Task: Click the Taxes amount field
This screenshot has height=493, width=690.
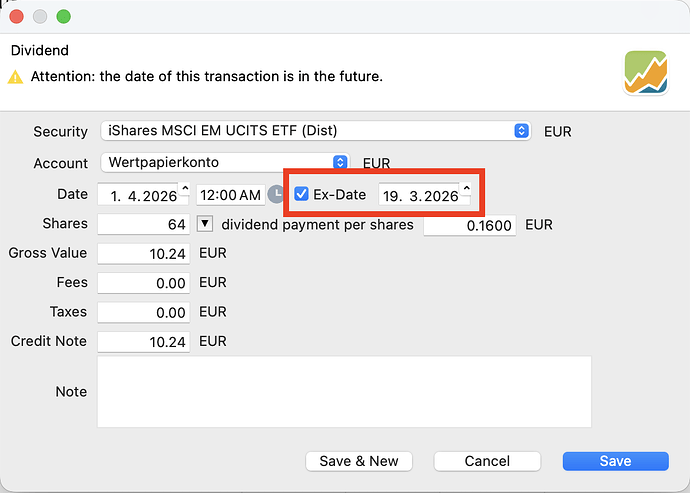Action: pos(144,312)
